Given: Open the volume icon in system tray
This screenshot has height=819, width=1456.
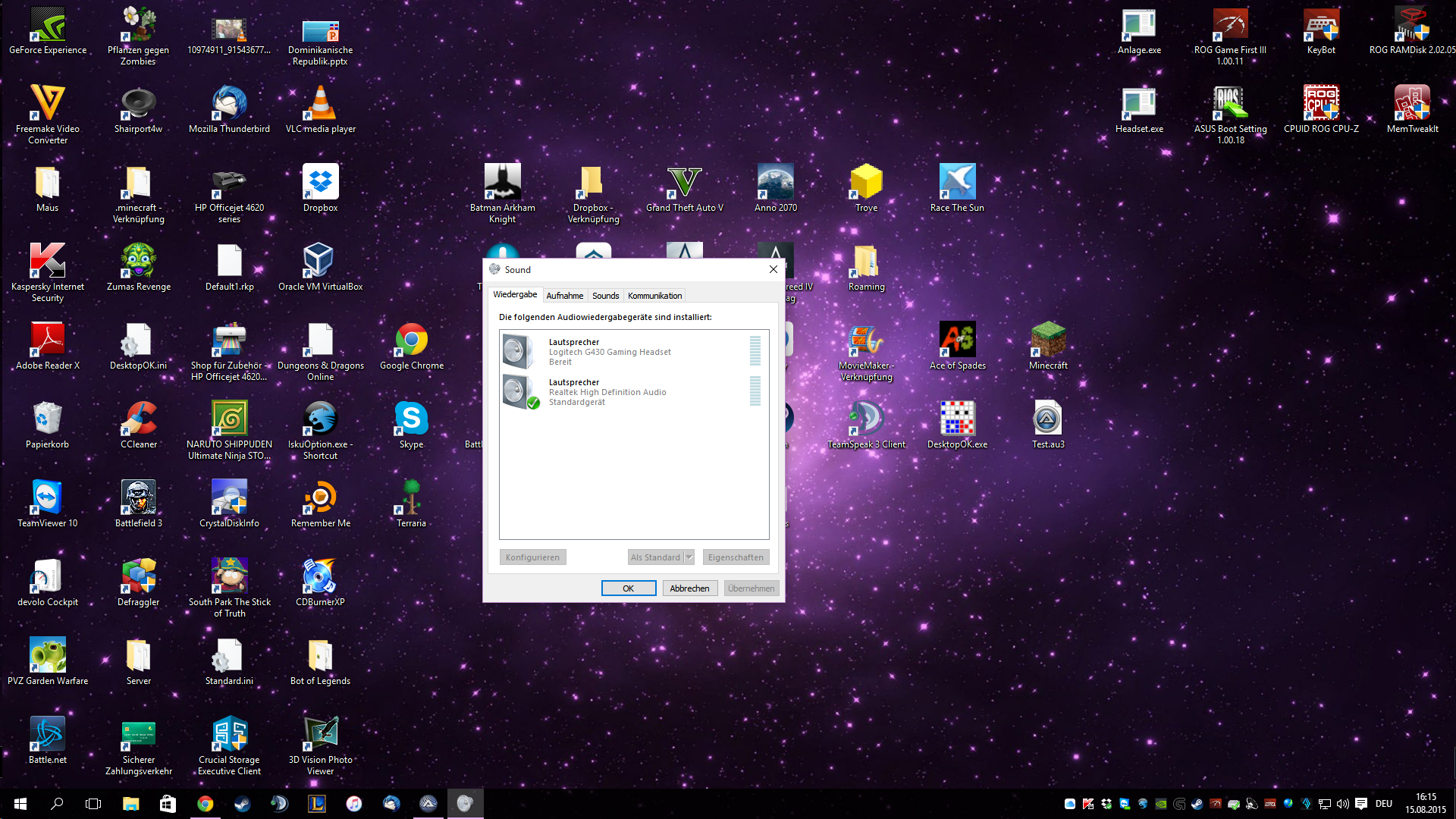Looking at the screenshot, I should pos(1342,804).
